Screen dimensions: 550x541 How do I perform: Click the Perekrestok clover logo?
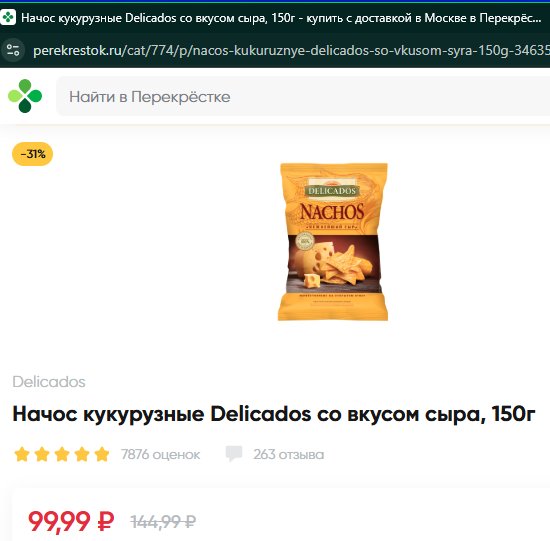coord(25,96)
